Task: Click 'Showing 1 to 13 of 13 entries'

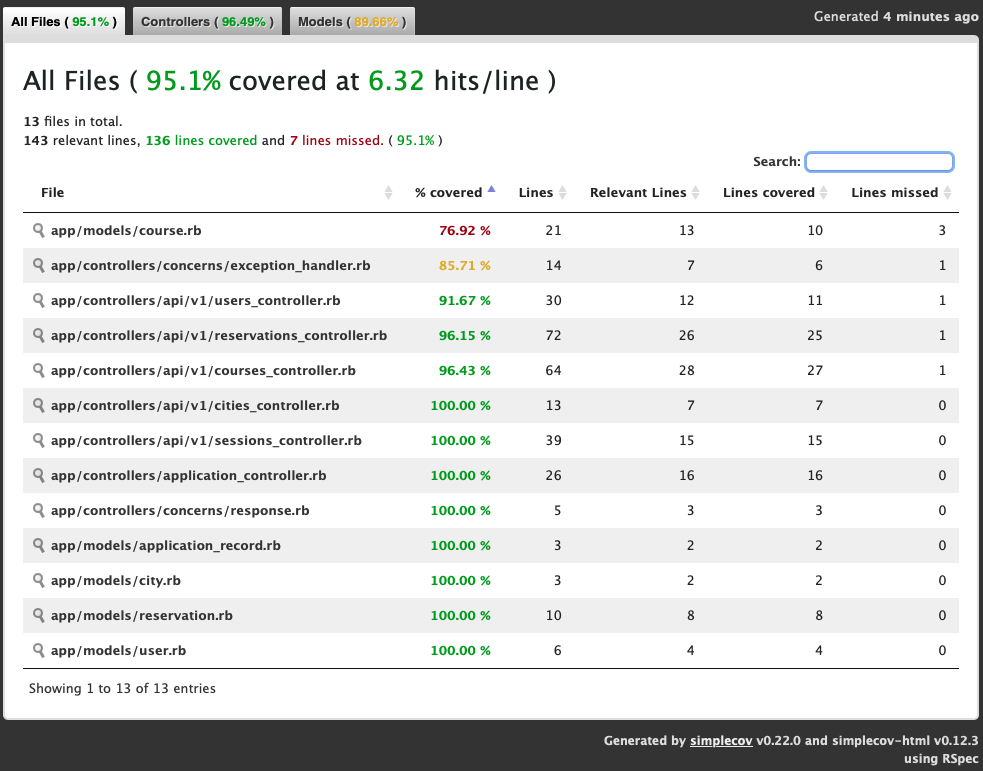Action: point(122,689)
